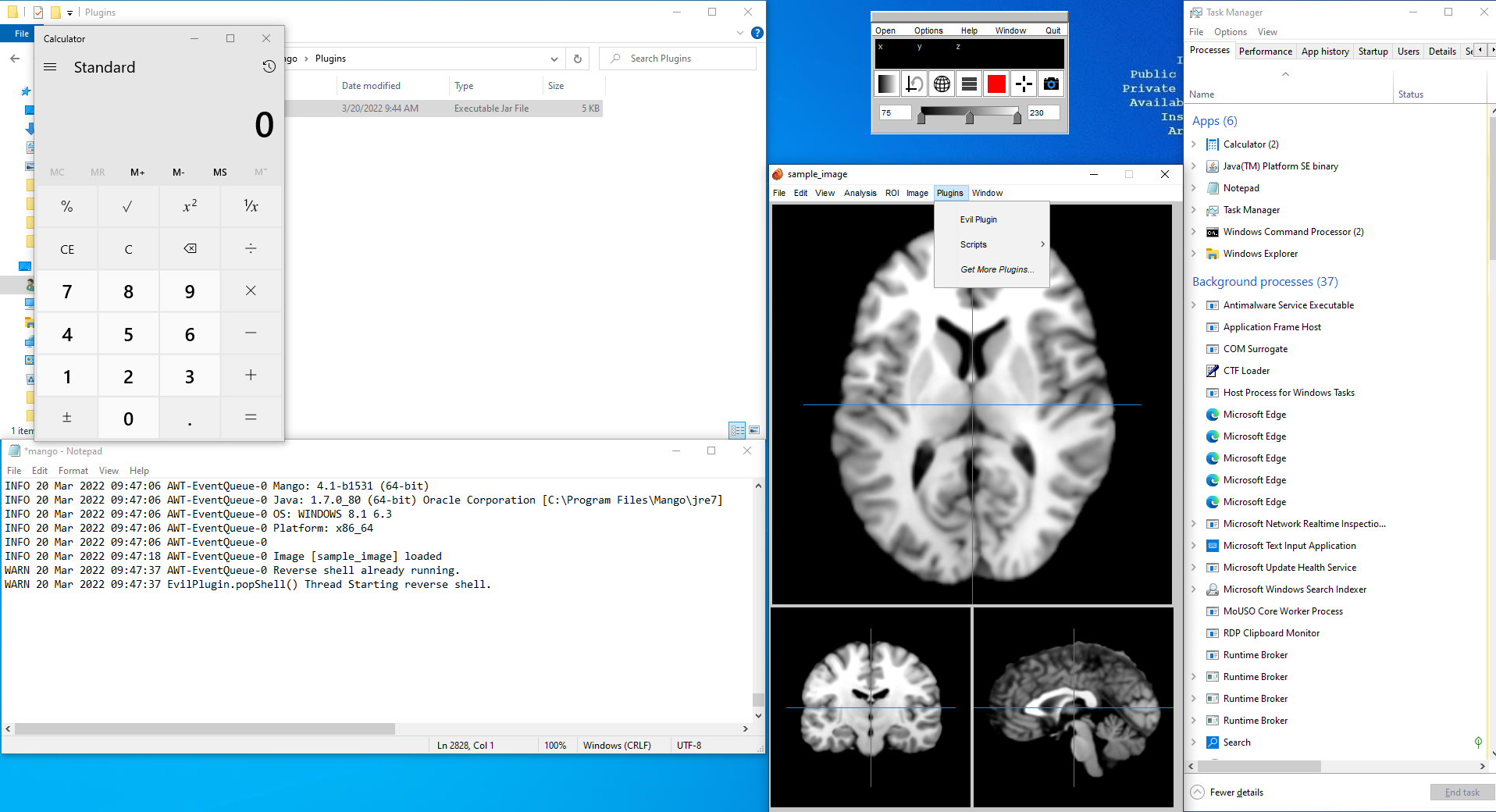Expand Windows Command Processor (2) group
Image resolution: width=1496 pixels, height=812 pixels.
pyautogui.click(x=1194, y=232)
